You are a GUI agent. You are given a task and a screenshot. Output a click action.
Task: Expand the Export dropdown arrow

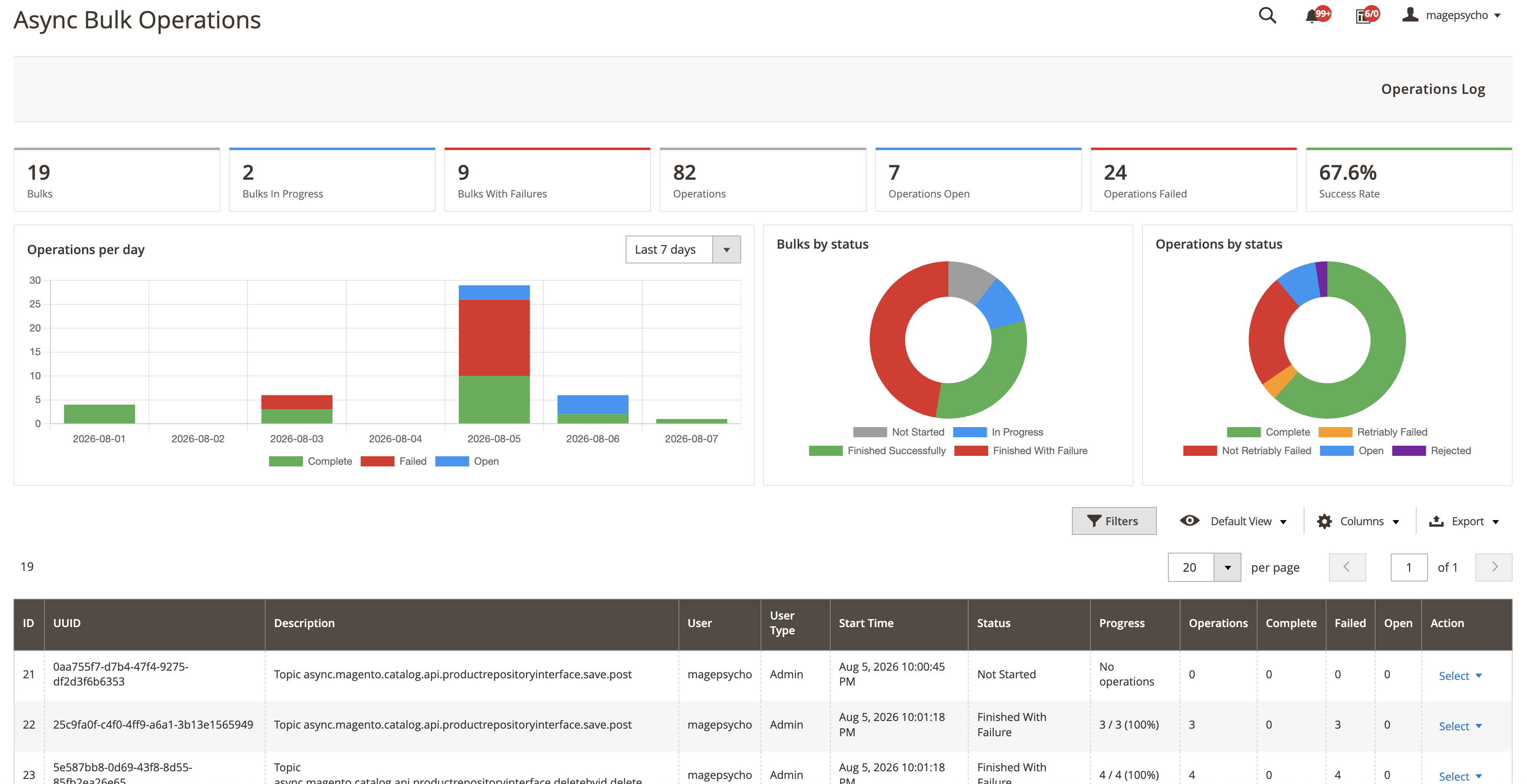1496,522
